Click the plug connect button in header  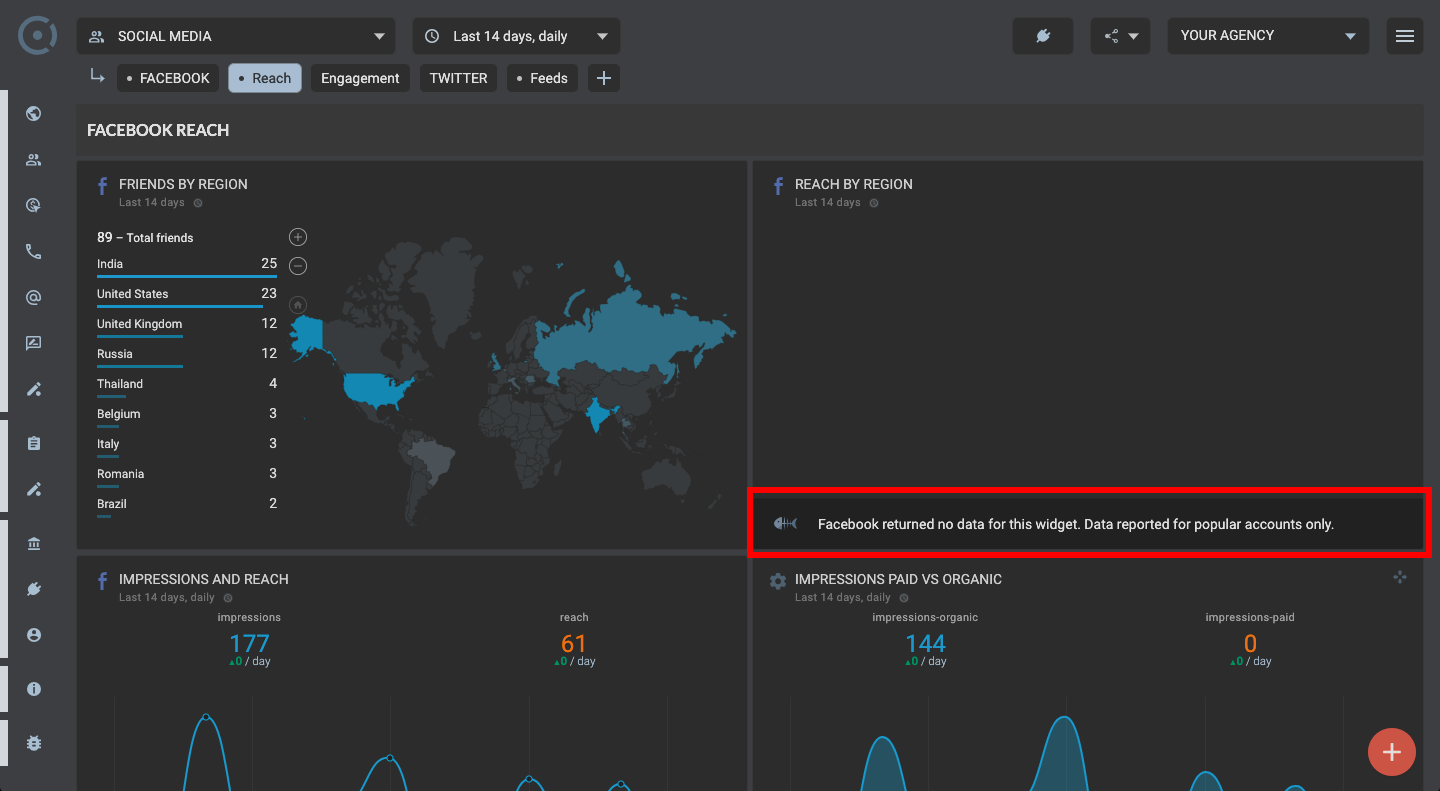[1042, 36]
